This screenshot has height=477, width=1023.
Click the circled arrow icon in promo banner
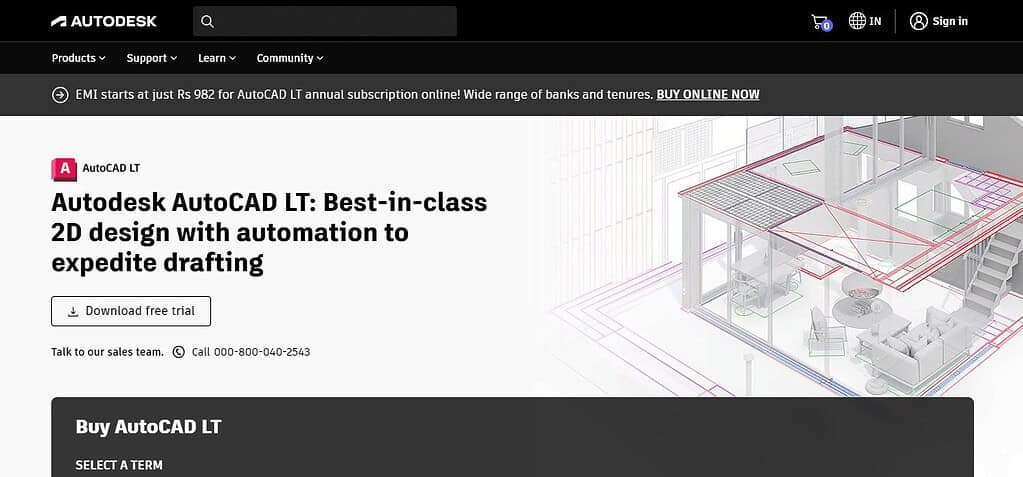(x=60, y=95)
